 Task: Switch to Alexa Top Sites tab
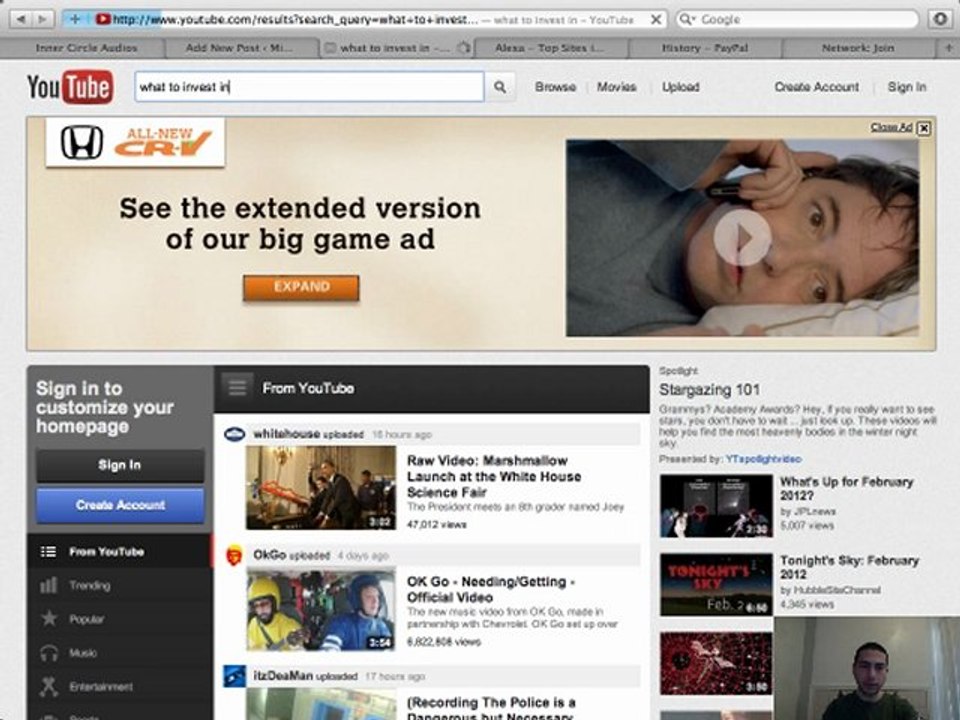click(549, 48)
